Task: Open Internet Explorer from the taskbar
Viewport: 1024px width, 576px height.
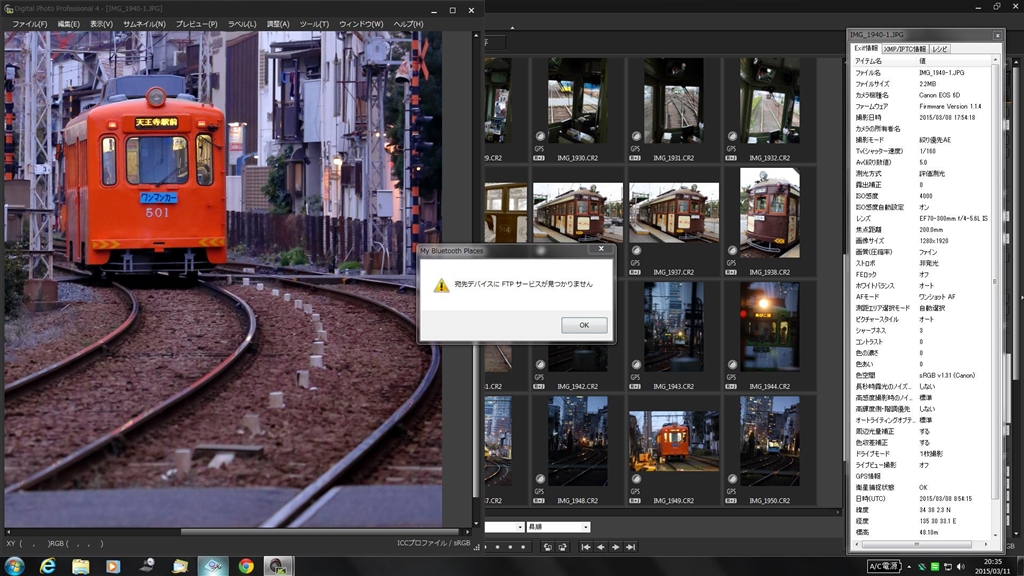Action: point(47,566)
